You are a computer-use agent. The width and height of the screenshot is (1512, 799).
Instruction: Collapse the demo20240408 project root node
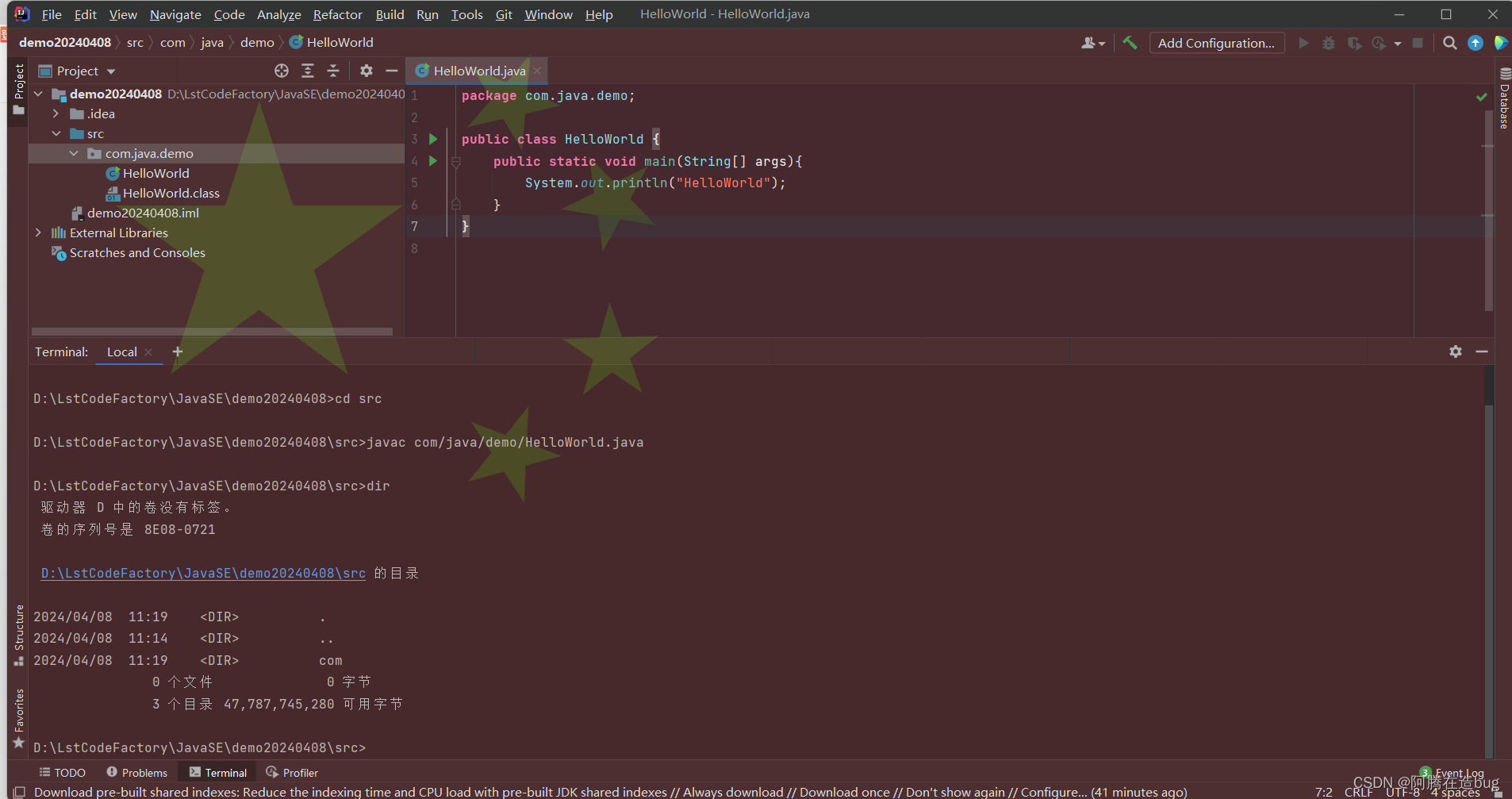tap(38, 94)
